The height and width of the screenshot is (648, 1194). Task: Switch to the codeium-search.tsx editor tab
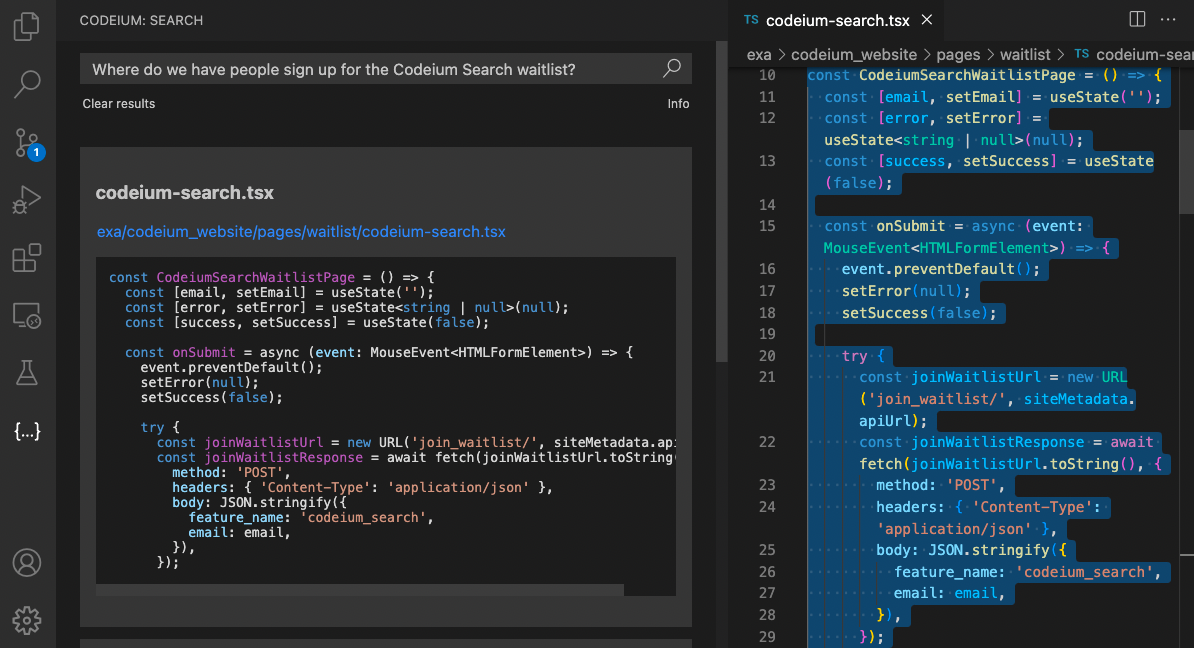(x=838, y=20)
